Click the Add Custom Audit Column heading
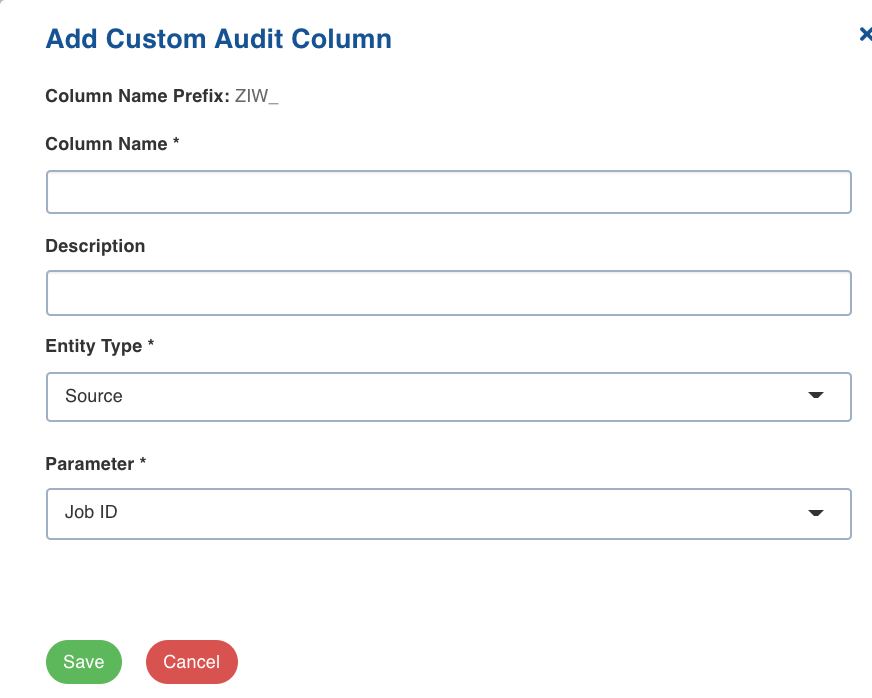 click(x=219, y=39)
